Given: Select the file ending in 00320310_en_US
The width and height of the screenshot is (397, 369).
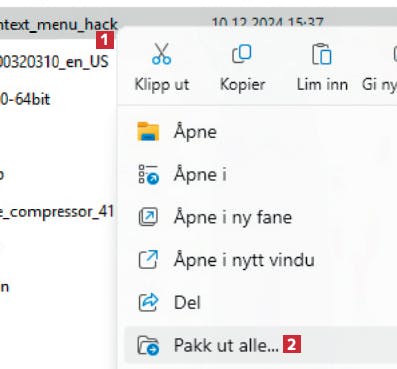Looking at the screenshot, I should pos(54,62).
